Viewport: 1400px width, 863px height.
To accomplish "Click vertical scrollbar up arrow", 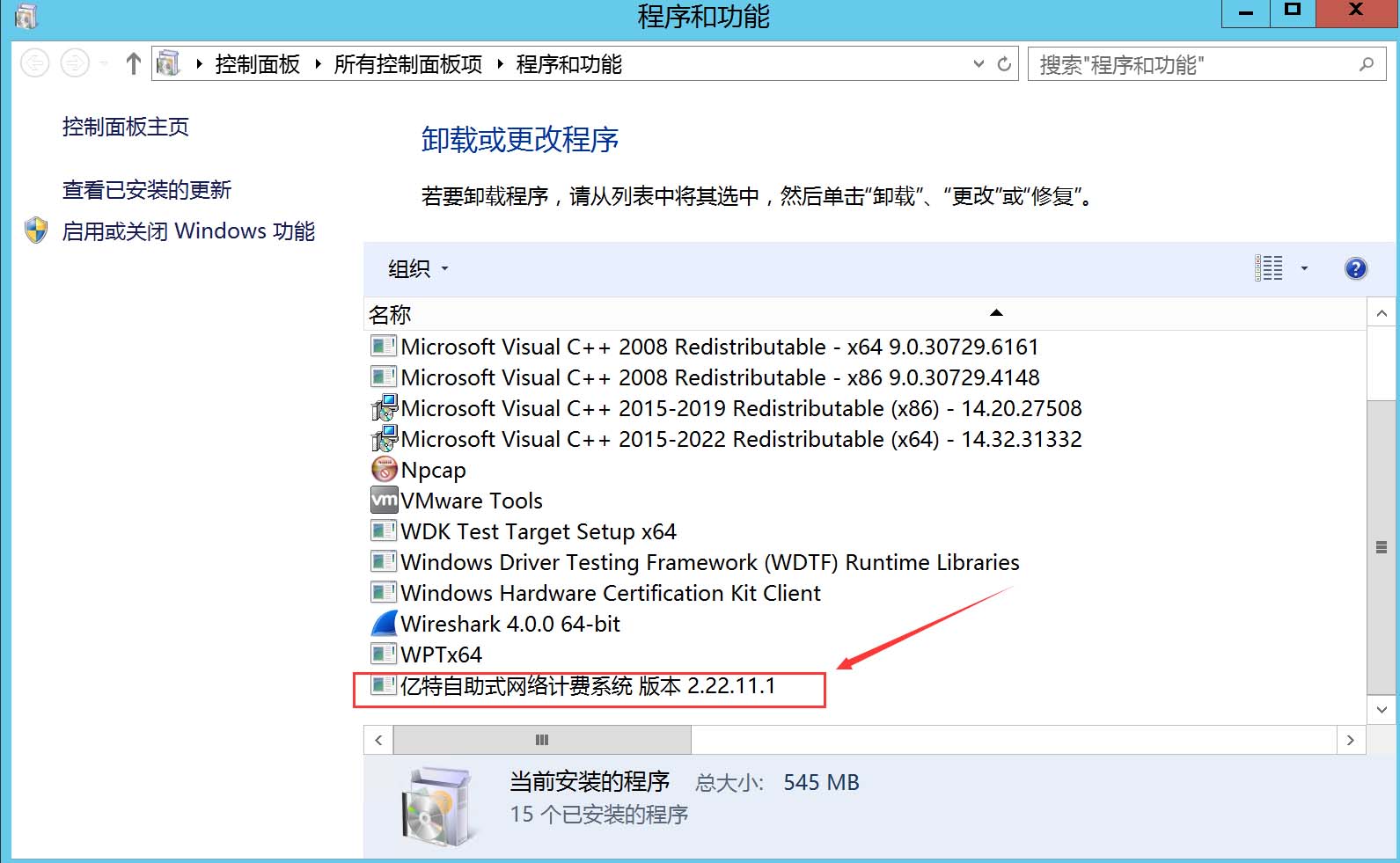I will [1382, 313].
